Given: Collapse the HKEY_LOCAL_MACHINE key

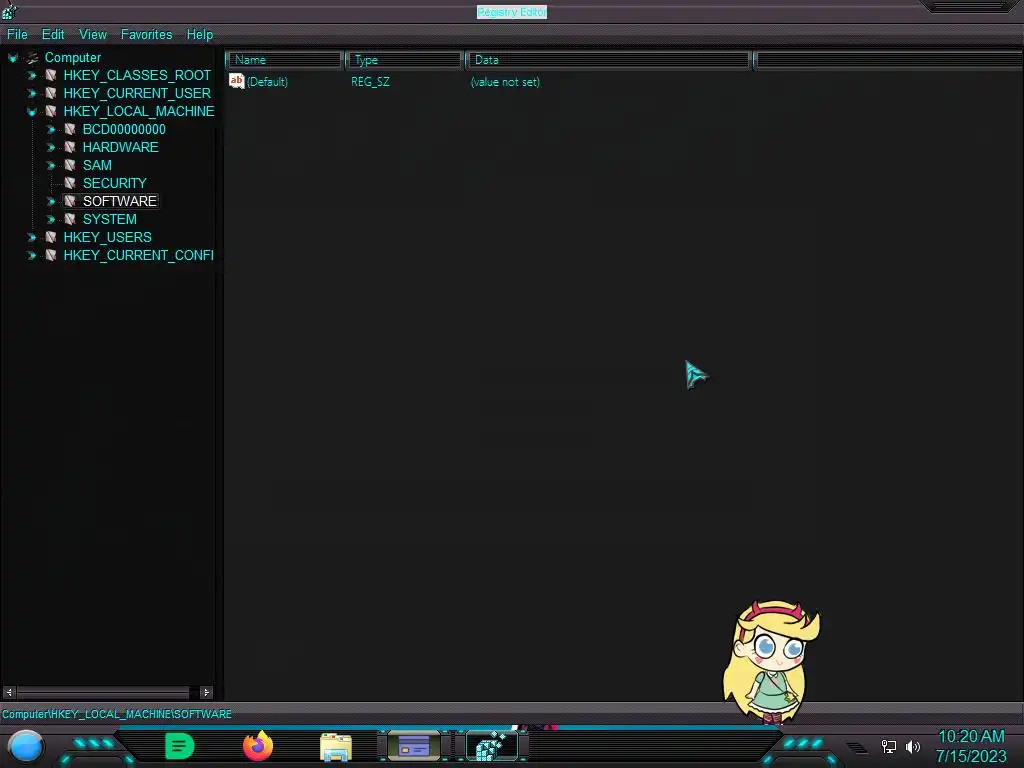Looking at the screenshot, I should [x=31, y=112].
